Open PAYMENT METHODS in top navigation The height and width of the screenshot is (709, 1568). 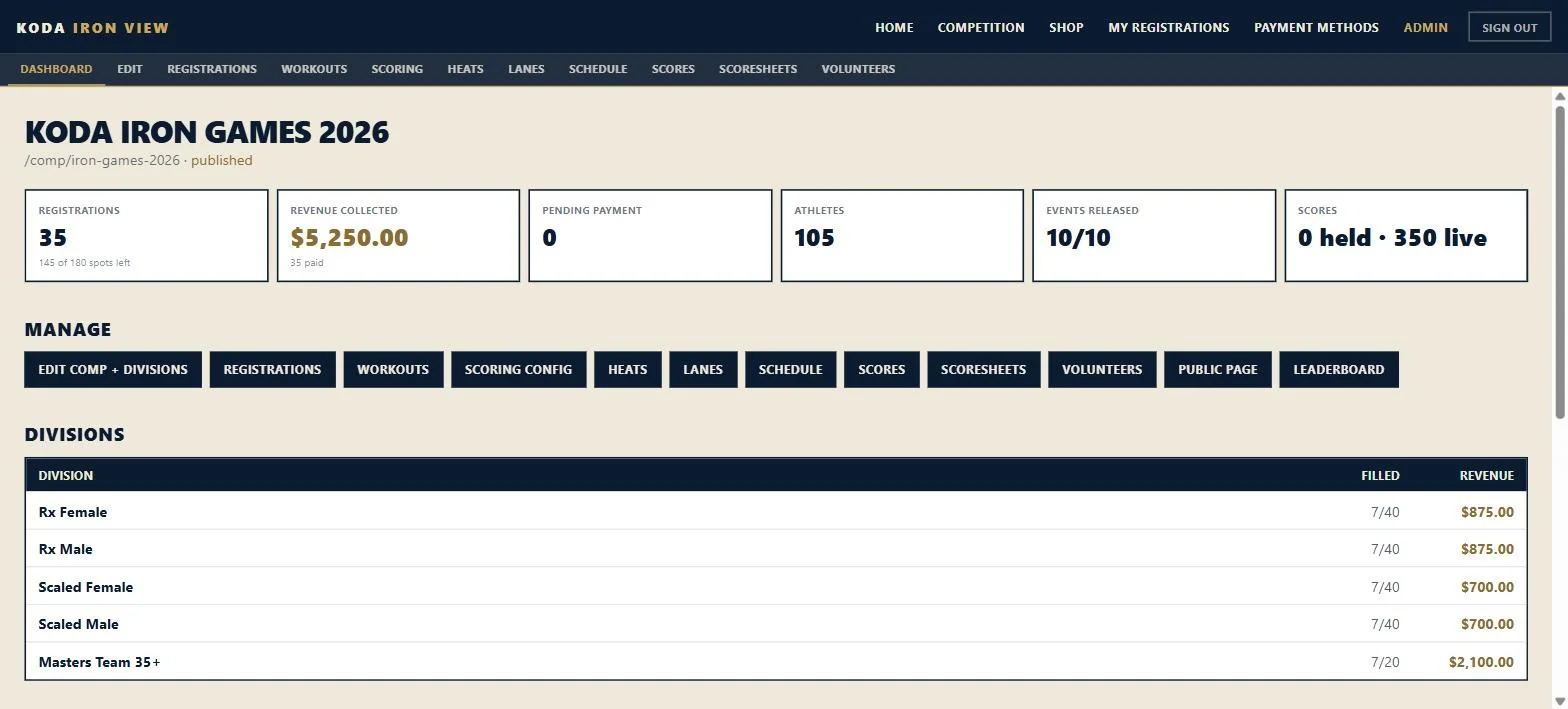click(x=1316, y=27)
